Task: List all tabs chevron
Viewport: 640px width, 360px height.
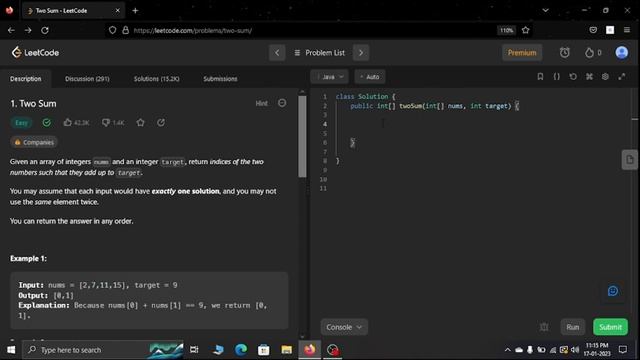Action: point(545,11)
